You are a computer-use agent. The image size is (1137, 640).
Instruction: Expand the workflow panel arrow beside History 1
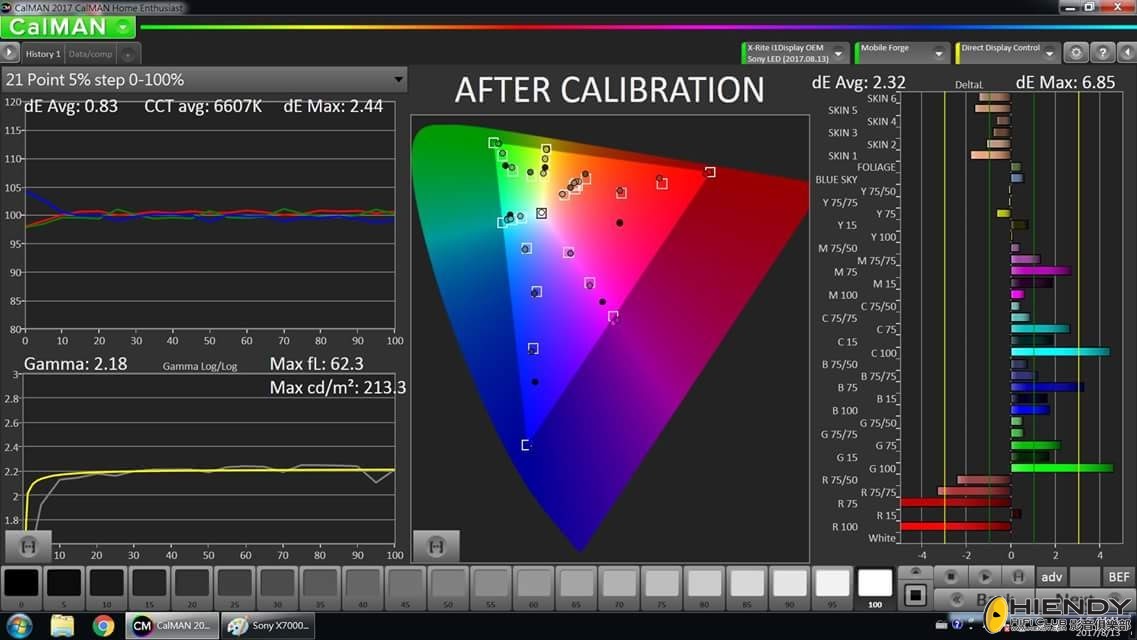coord(9,53)
